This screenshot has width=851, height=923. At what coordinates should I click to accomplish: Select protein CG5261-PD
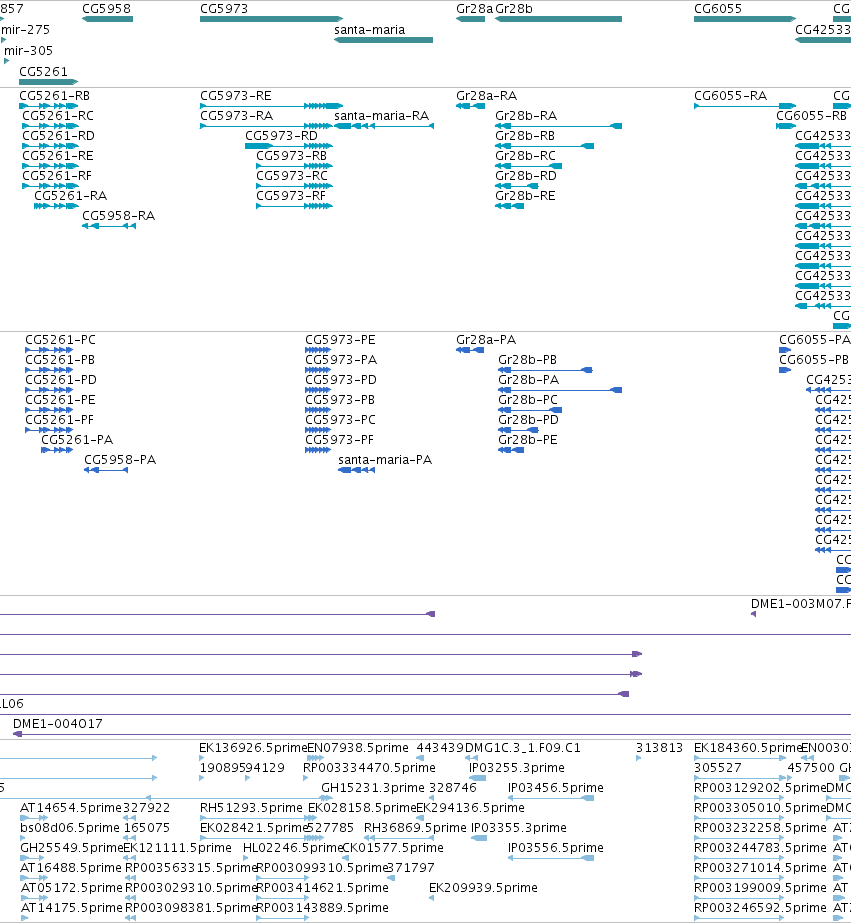click(x=61, y=380)
